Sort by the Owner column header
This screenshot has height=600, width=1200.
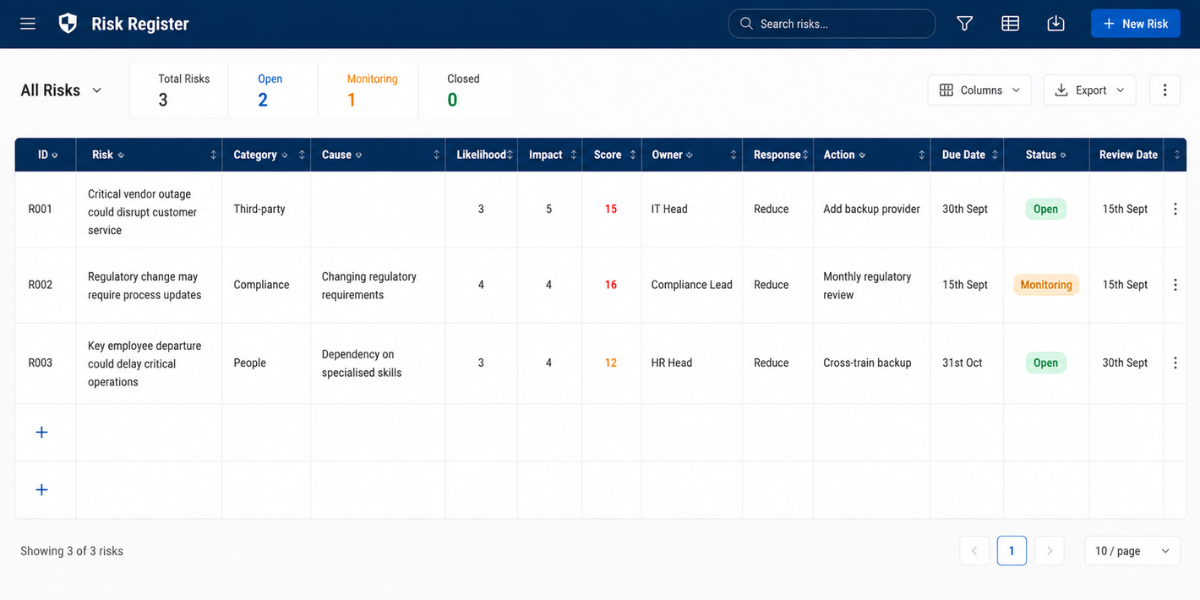(x=692, y=155)
